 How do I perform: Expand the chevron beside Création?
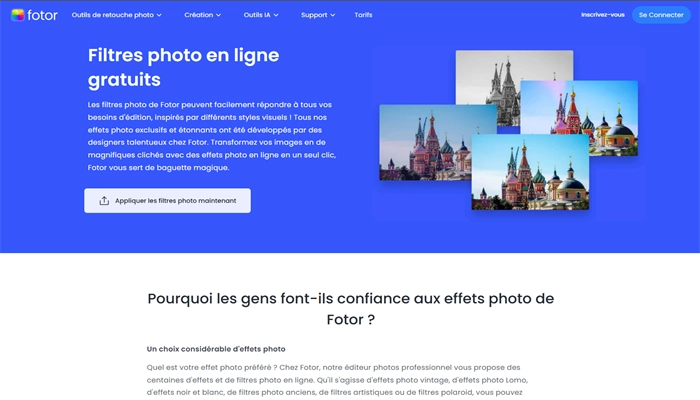pos(218,15)
